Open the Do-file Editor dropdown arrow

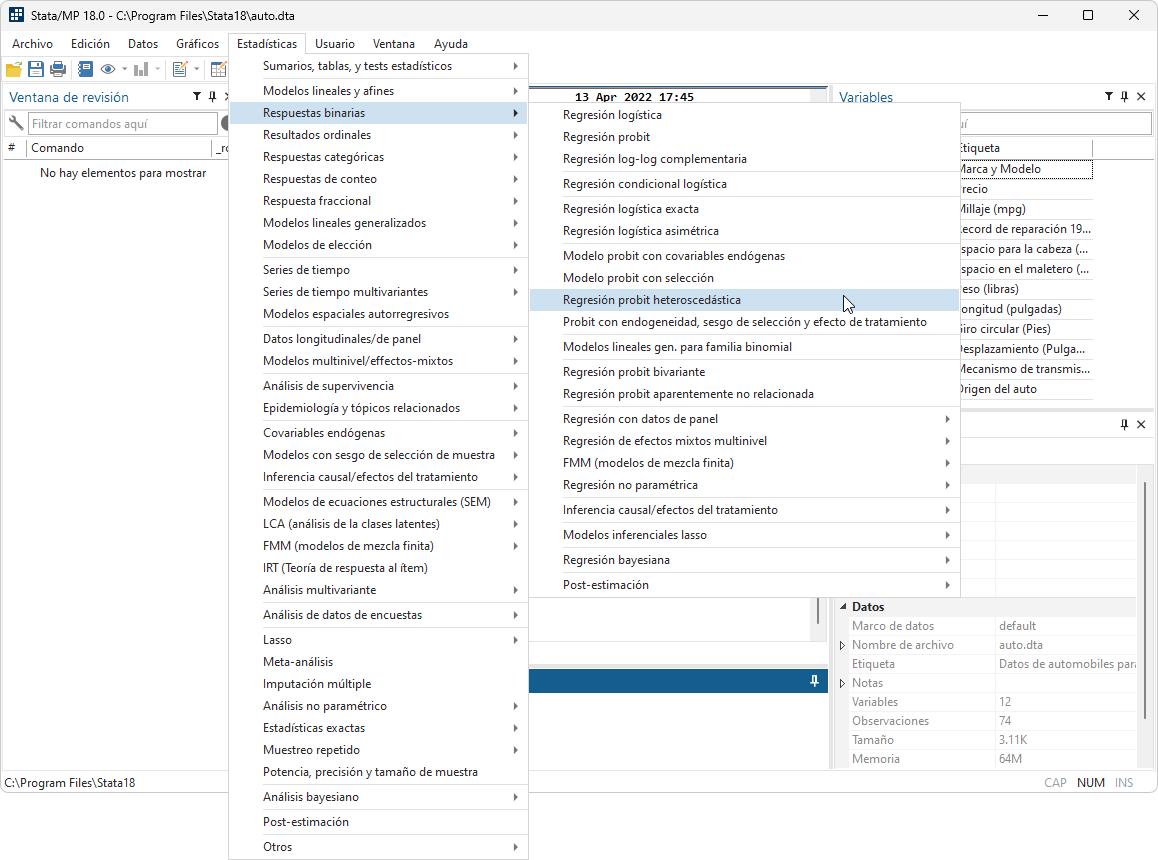(196, 69)
